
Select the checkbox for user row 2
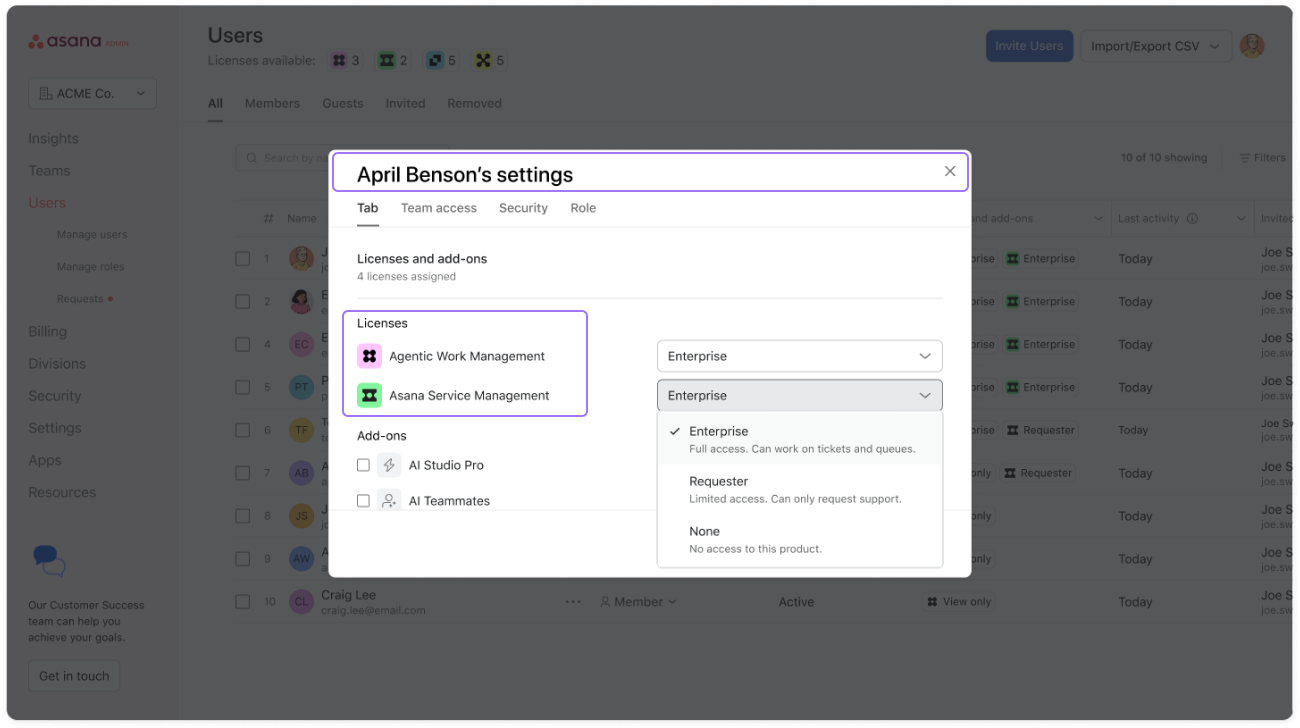click(243, 301)
